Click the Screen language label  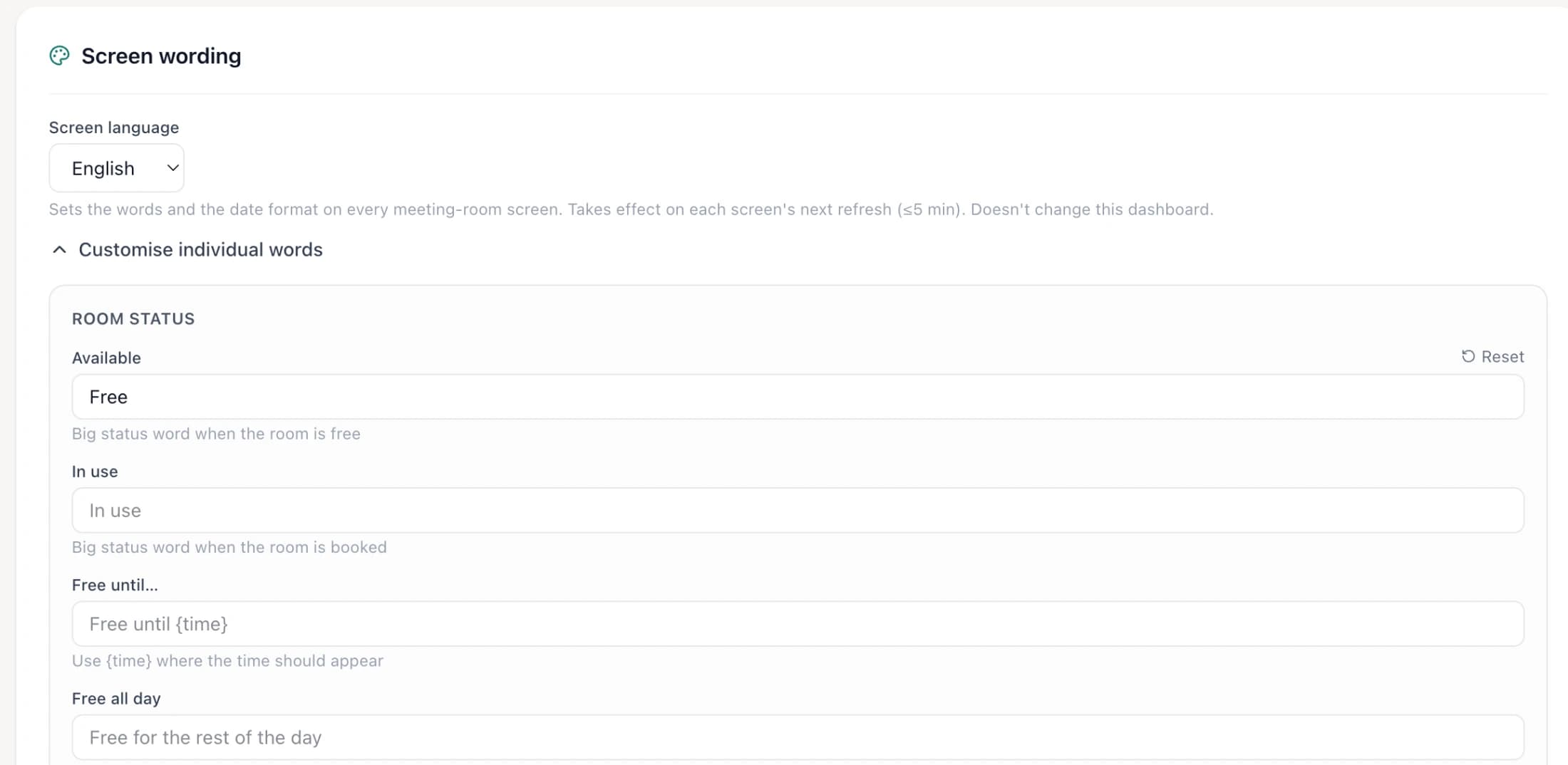coord(114,127)
